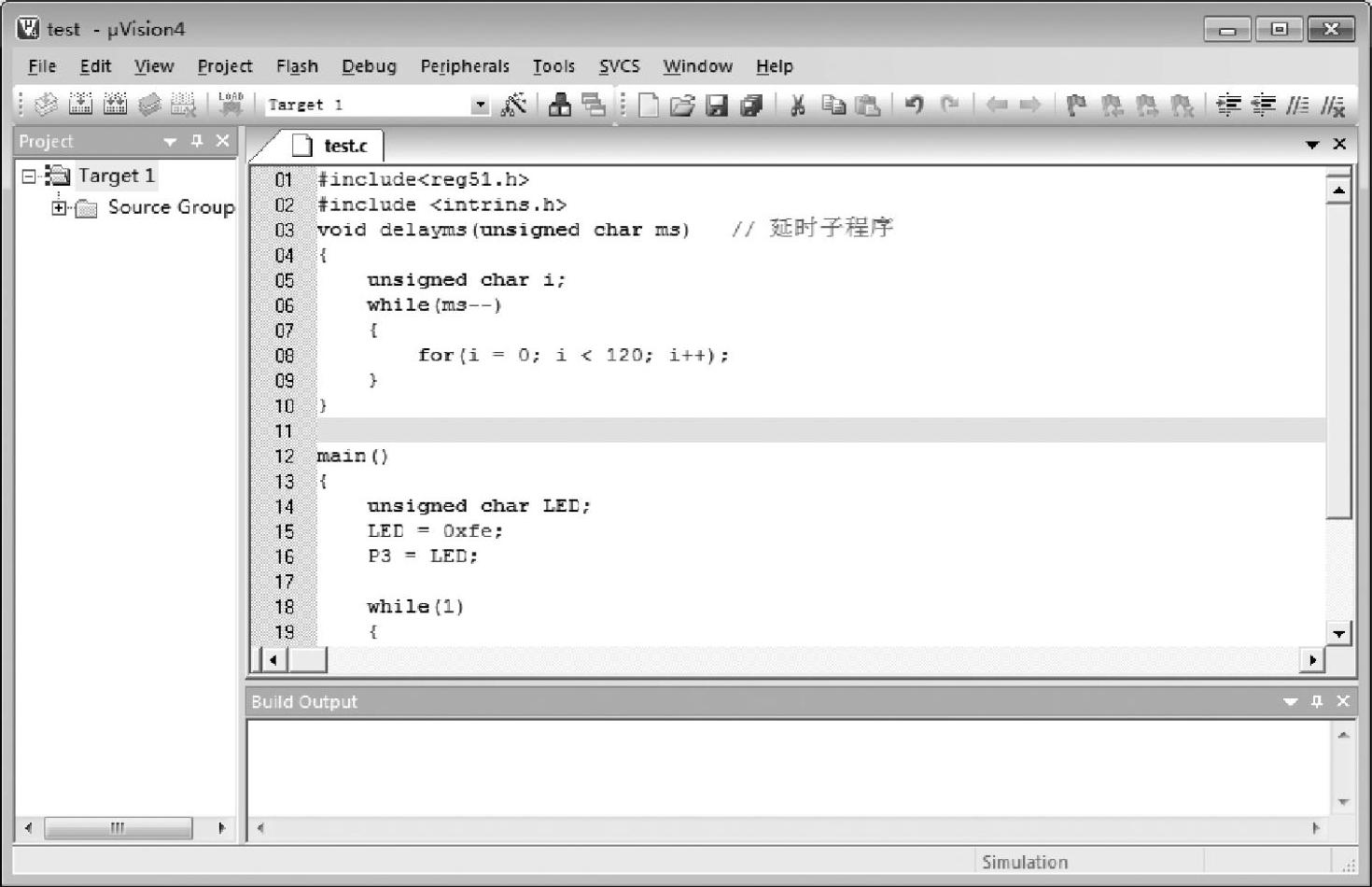This screenshot has height=887, width=1372.
Task: Open the Flash menu
Action: click(x=297, y=66)
